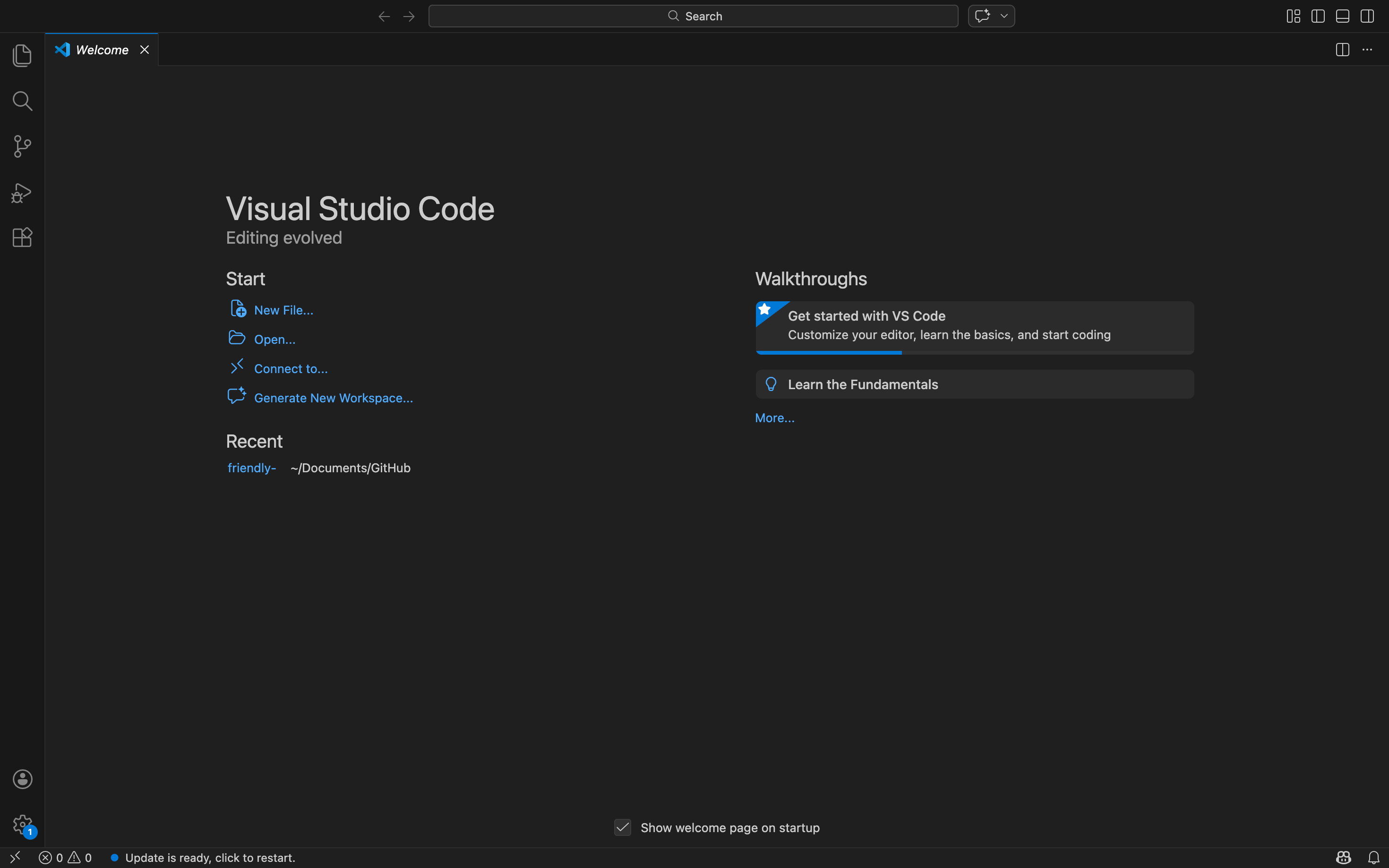1389x868 pixels.
Task: Click the notifications bell icon
Action: pyautogui.click(x=1373, y=857)
